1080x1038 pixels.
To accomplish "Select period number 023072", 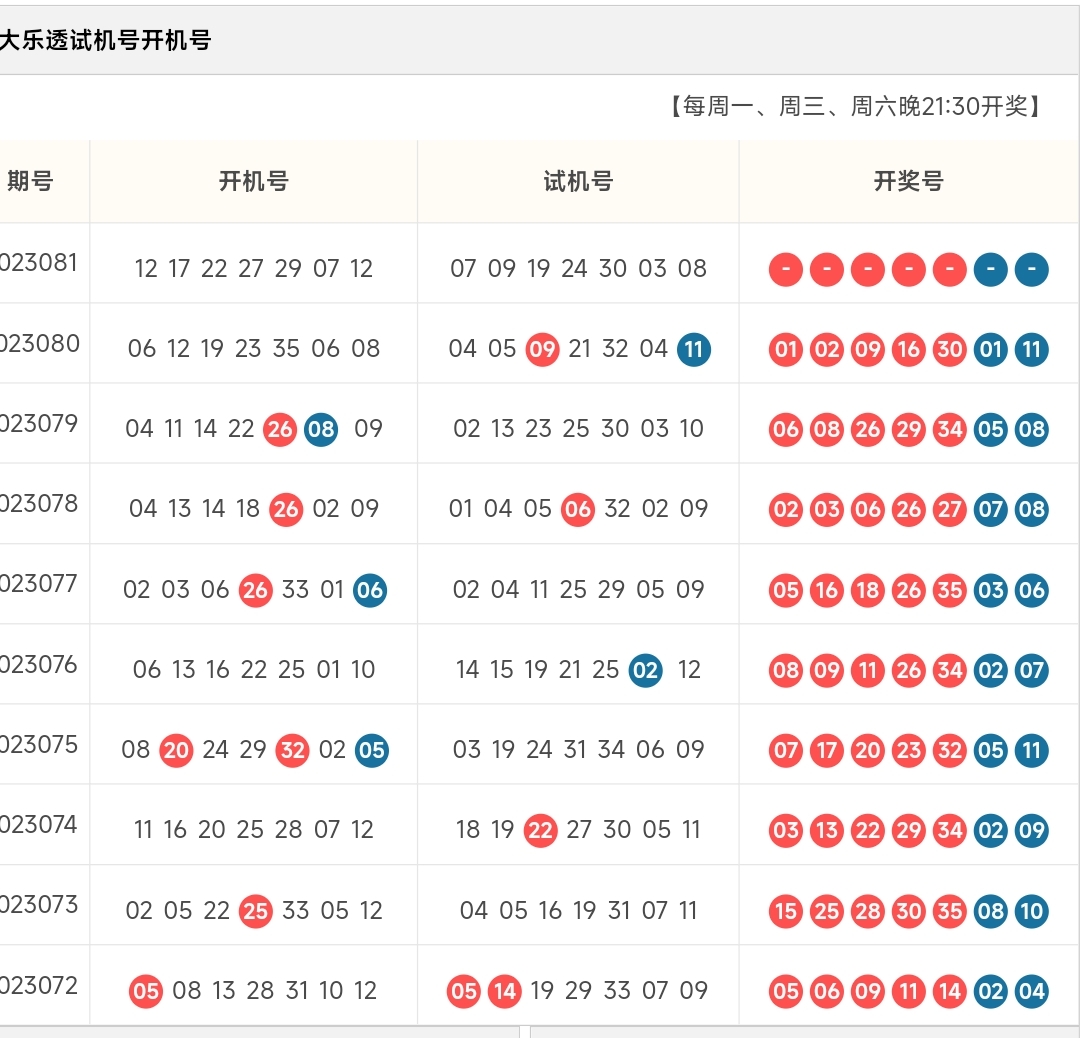I will pos(39,986).
